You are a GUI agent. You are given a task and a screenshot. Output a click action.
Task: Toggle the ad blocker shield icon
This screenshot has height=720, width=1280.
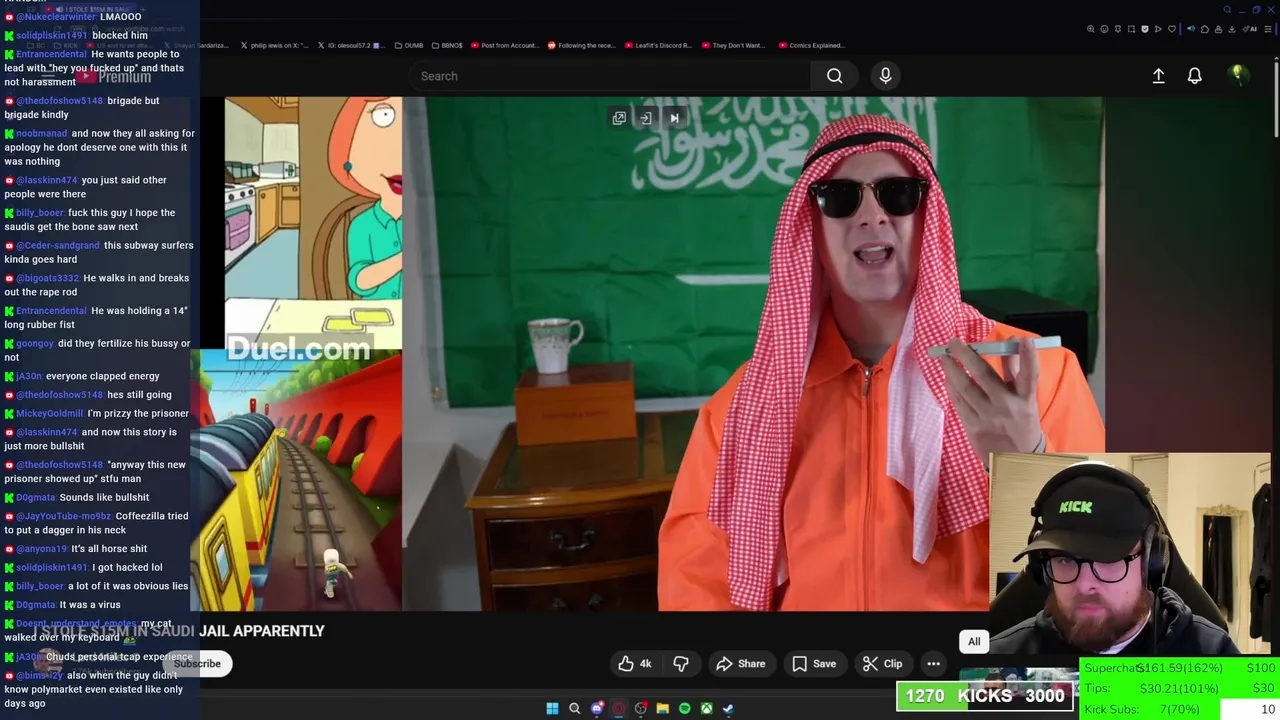[x=1145, y=29]
